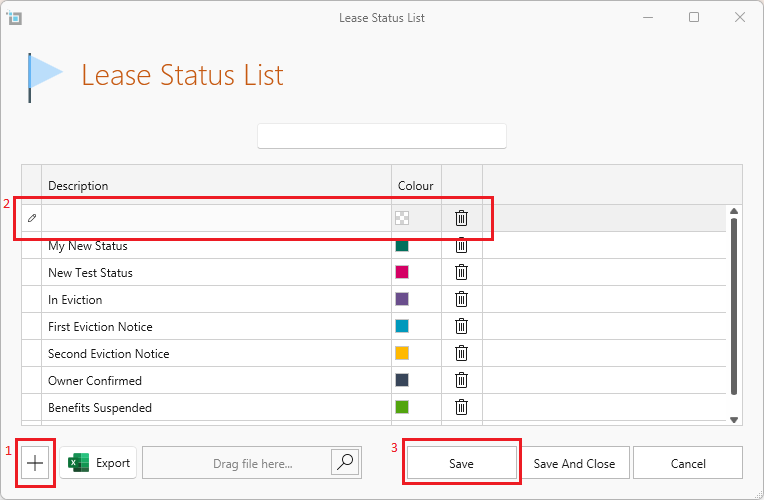
Task: Click trash icon for First Eviction Notice
Action: point(461,326)
